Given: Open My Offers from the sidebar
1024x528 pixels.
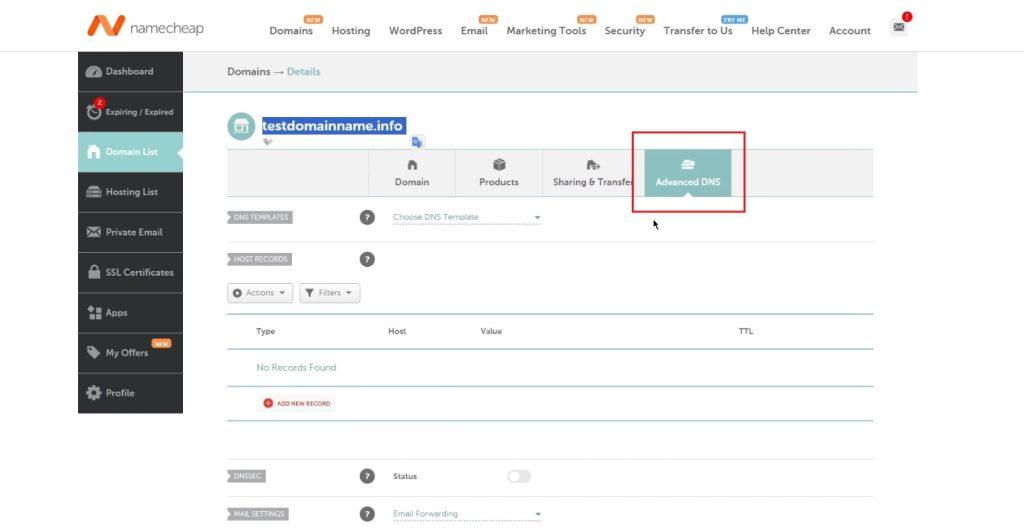Looking at the screenshot, I should [131, 353].
